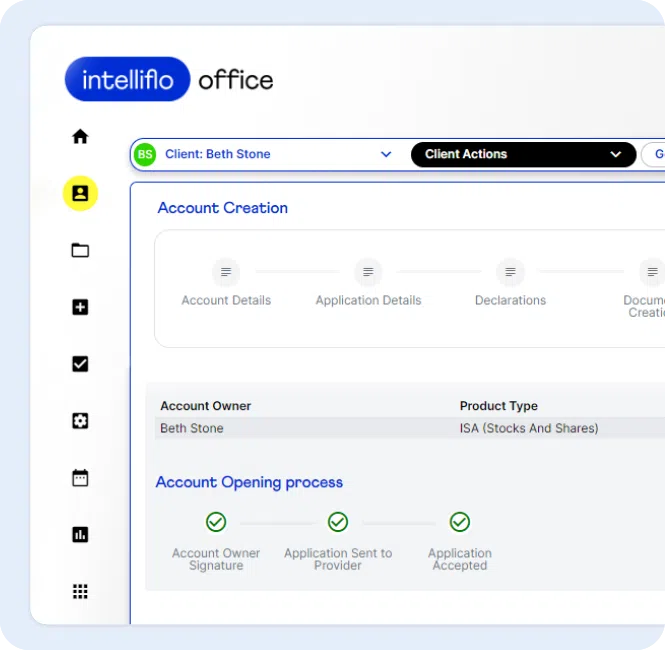
Task: Click the Account Owner Signature green check
Action: click(x=216, y=522)
